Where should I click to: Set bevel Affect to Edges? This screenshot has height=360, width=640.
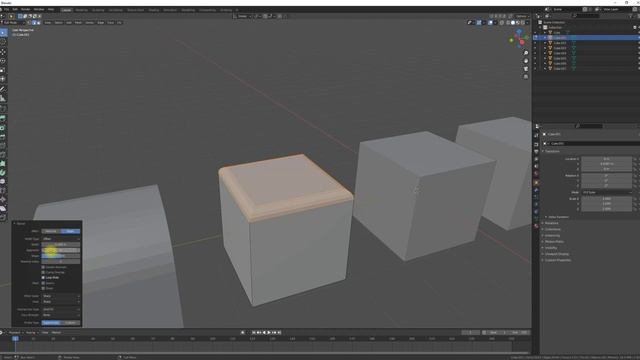71,231
